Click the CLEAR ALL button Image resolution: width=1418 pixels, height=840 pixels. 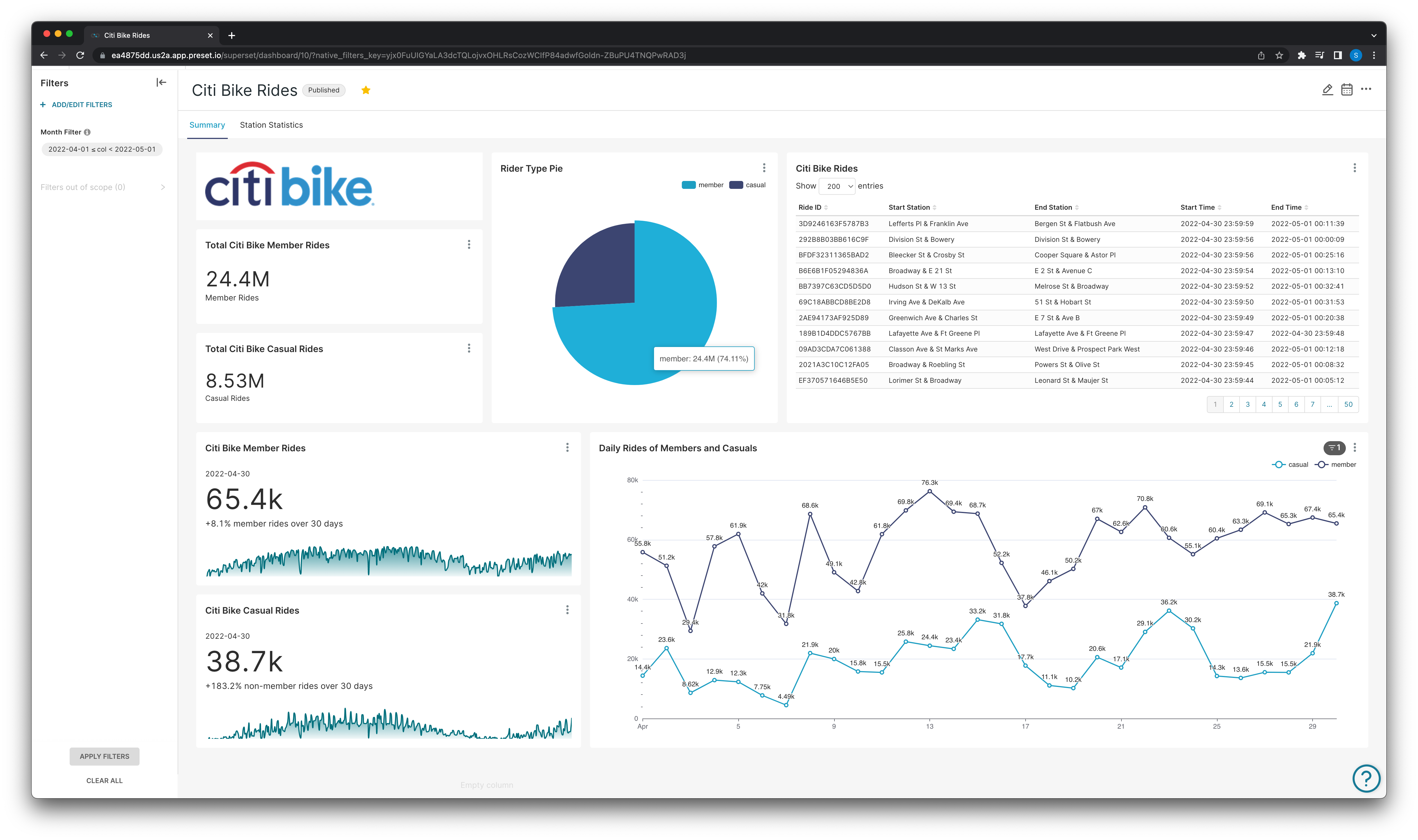[104, 781]
